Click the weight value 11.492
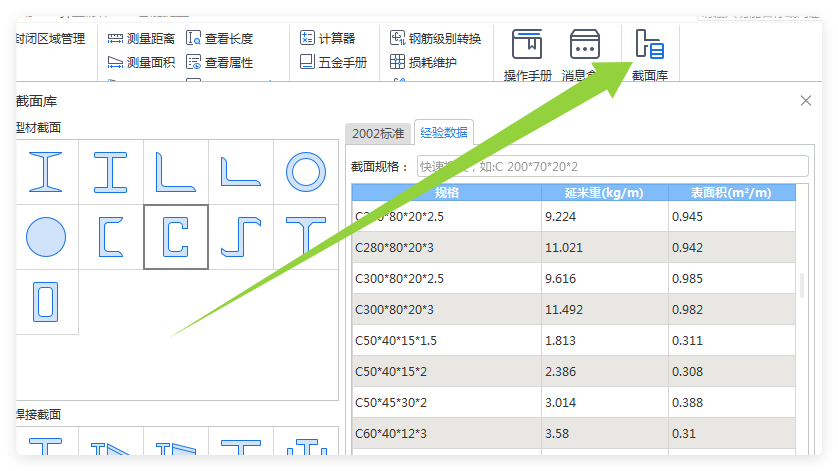Image resolution: width=838 pixels, height=471 pixels. tap(564, 310)
